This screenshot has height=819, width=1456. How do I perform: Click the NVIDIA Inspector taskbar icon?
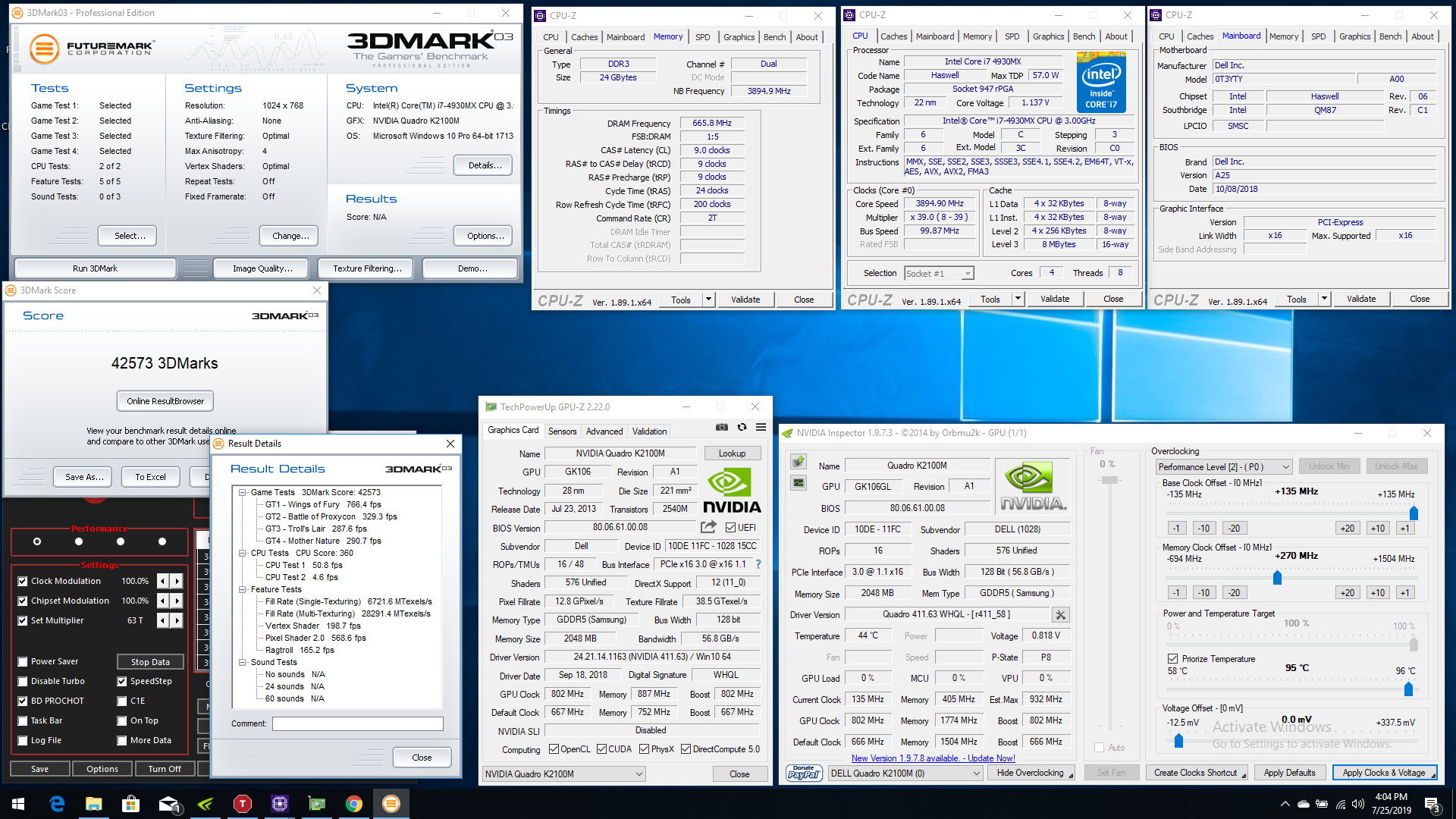(x=205, y=804)
